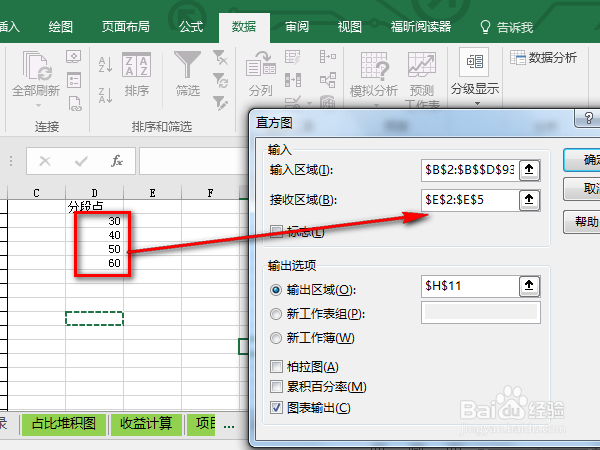Open the Advanced filter icon
Viewport: 600px width, 450px height.
[x=220, y=103]
